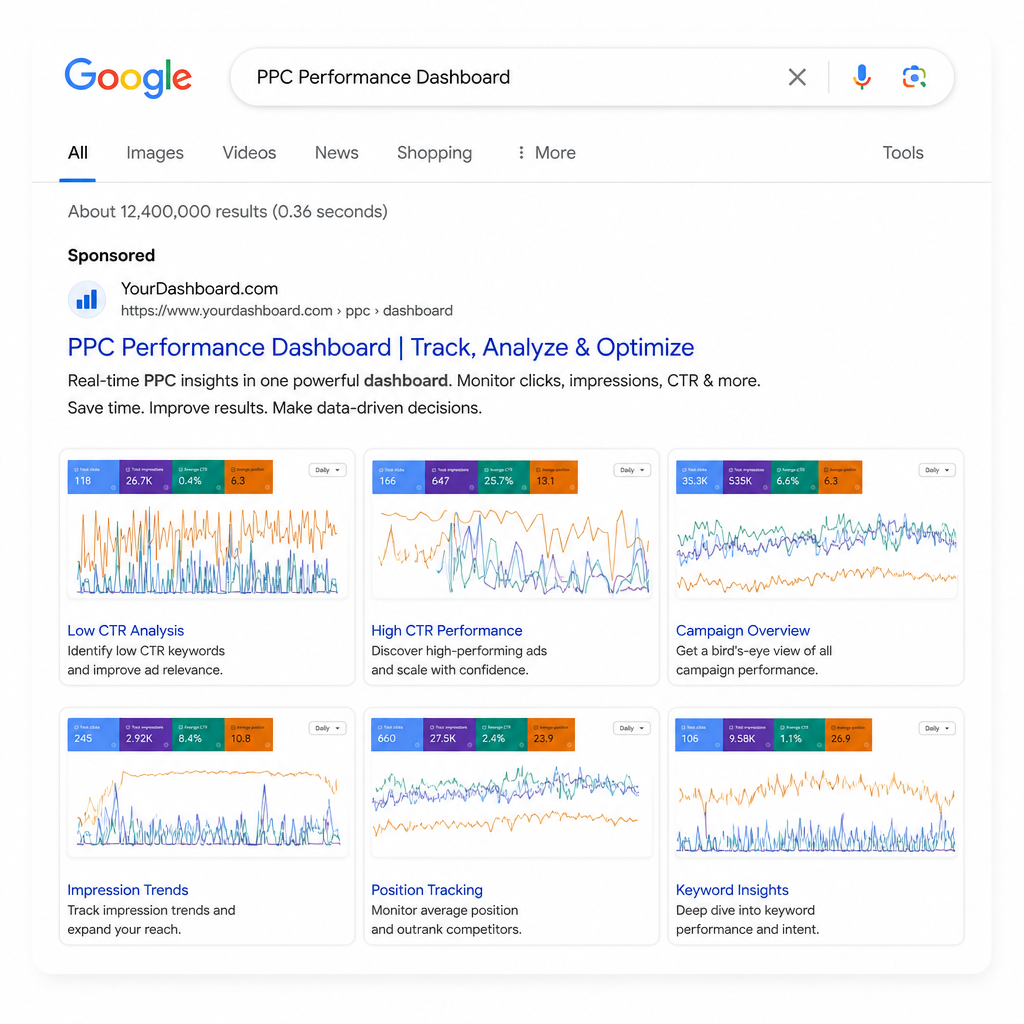This screenshot has height=1024, width=1024.
Task: Switch to the Images tab
Action: tap(155, 153)
